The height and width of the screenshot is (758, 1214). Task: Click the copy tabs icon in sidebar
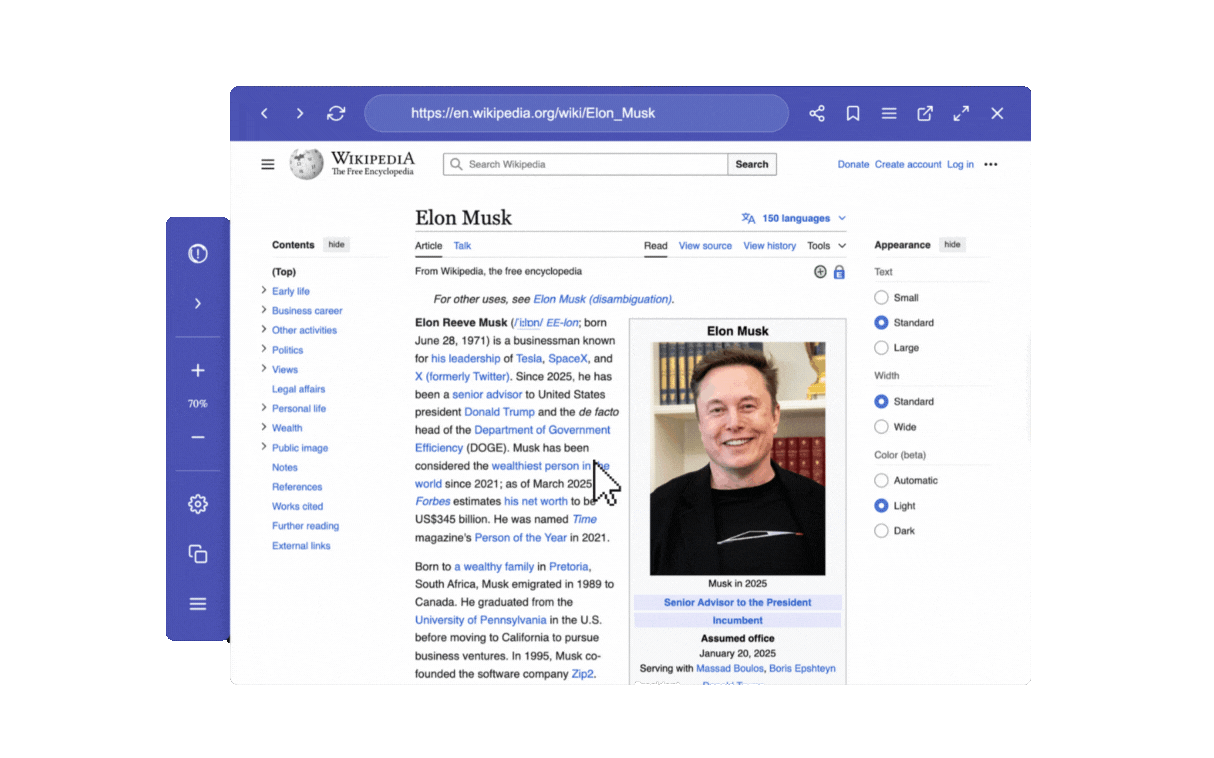[x=198, y=554]
